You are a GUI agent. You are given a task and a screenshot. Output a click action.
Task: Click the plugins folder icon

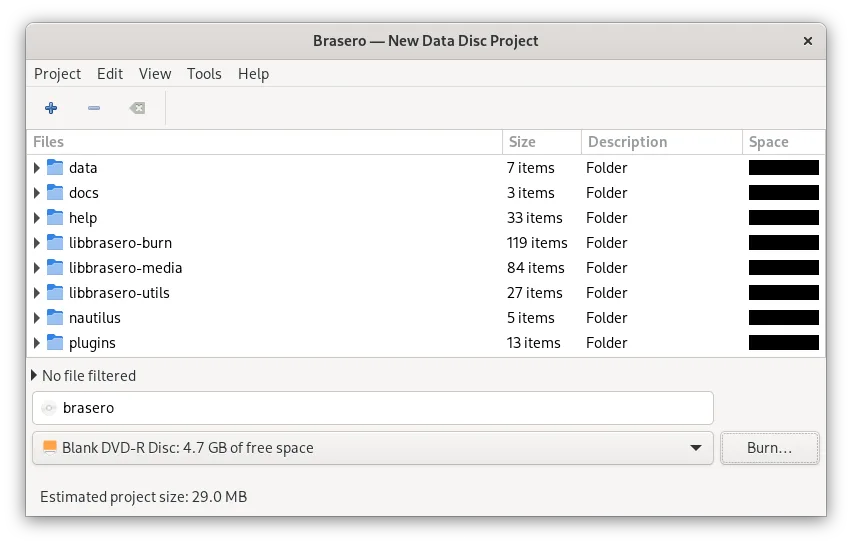[55, 342]
